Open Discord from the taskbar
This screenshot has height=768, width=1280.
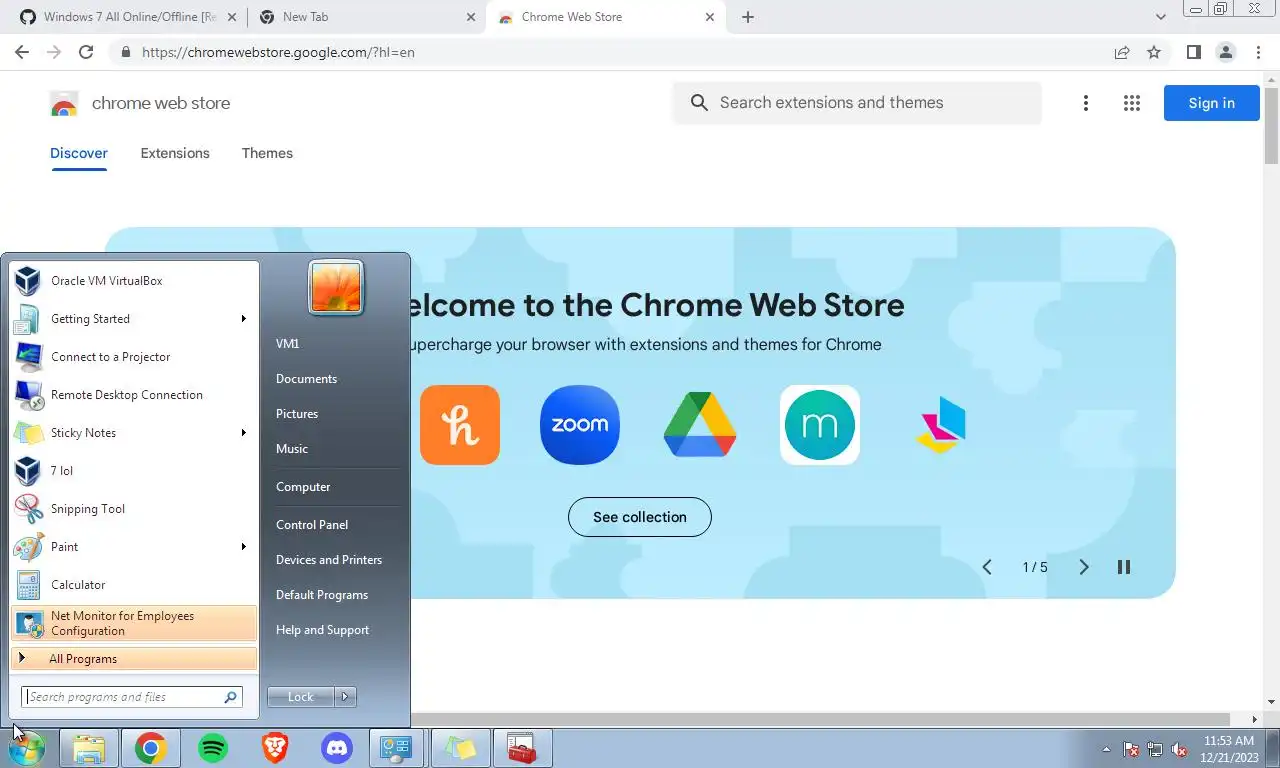337,748
